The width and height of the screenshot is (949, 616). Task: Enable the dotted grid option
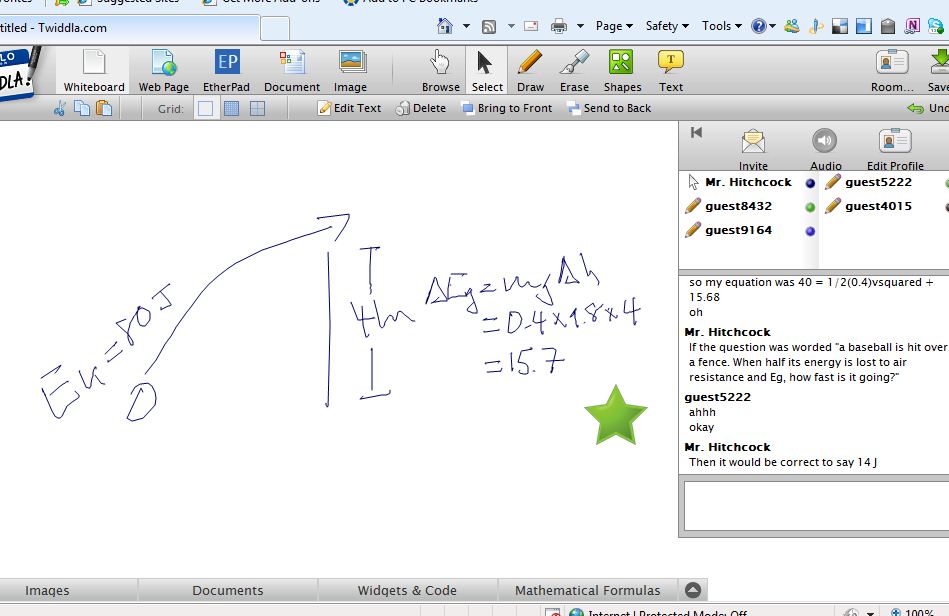(x=231, y=108)
